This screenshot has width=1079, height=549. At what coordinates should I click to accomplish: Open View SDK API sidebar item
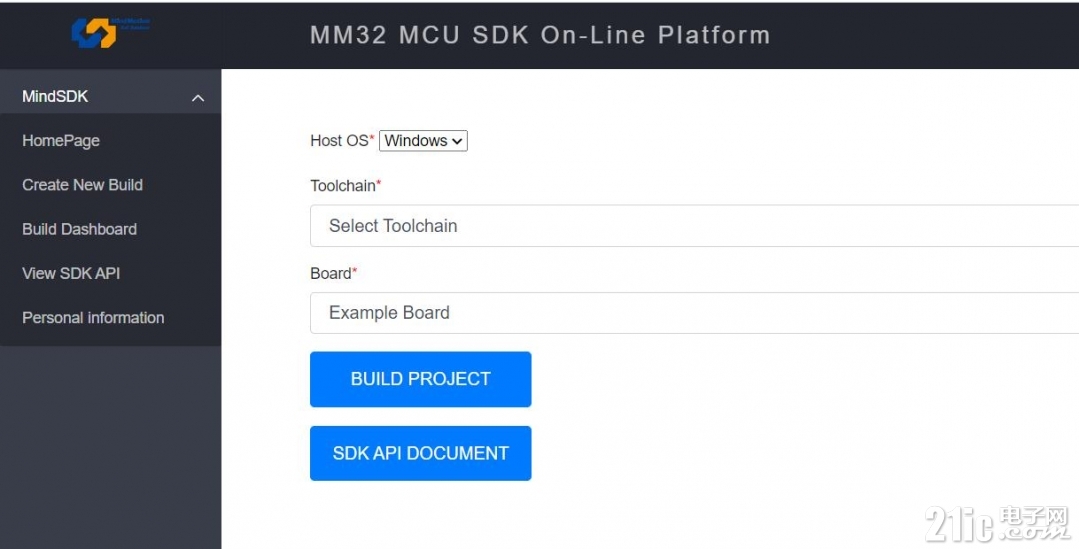[71, 273]
